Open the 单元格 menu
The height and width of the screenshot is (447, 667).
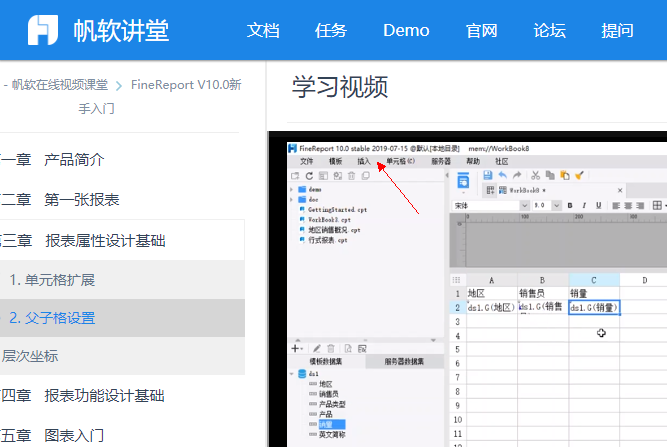[400, 161]
